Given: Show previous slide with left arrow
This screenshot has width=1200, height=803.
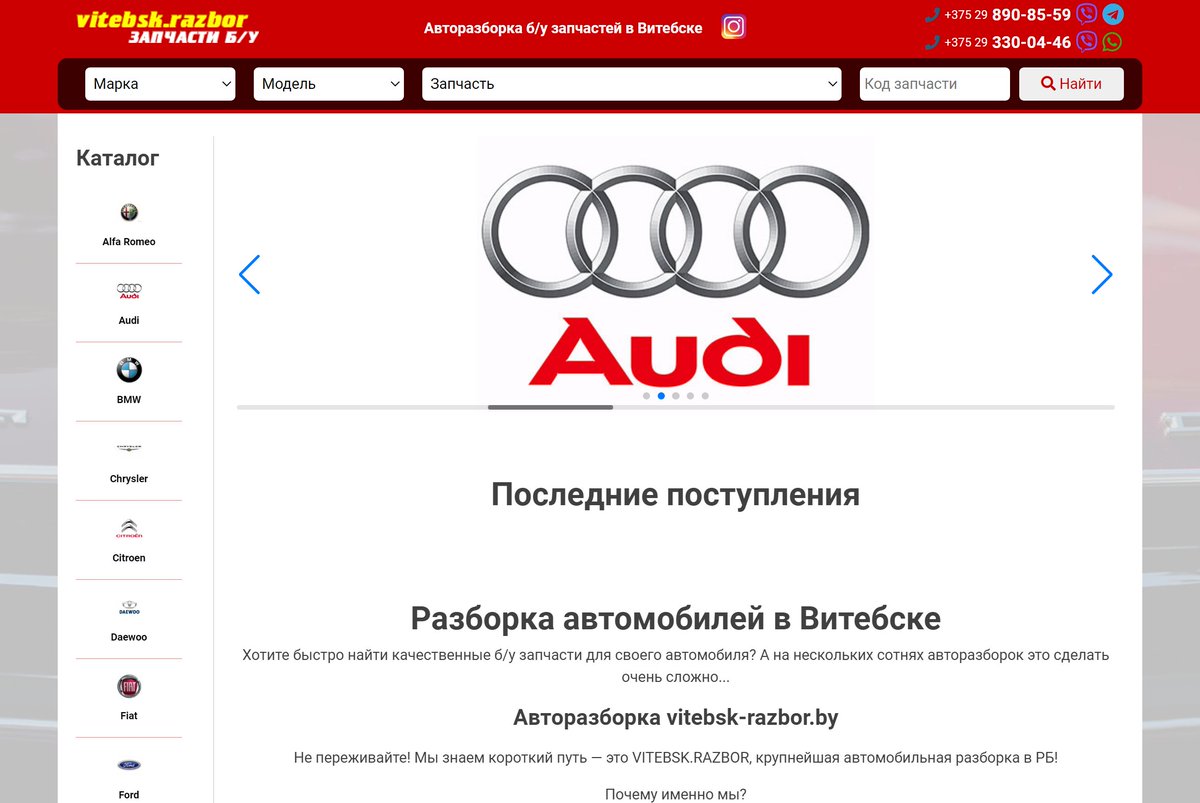Looking at the screenshot, I should 249,274.
